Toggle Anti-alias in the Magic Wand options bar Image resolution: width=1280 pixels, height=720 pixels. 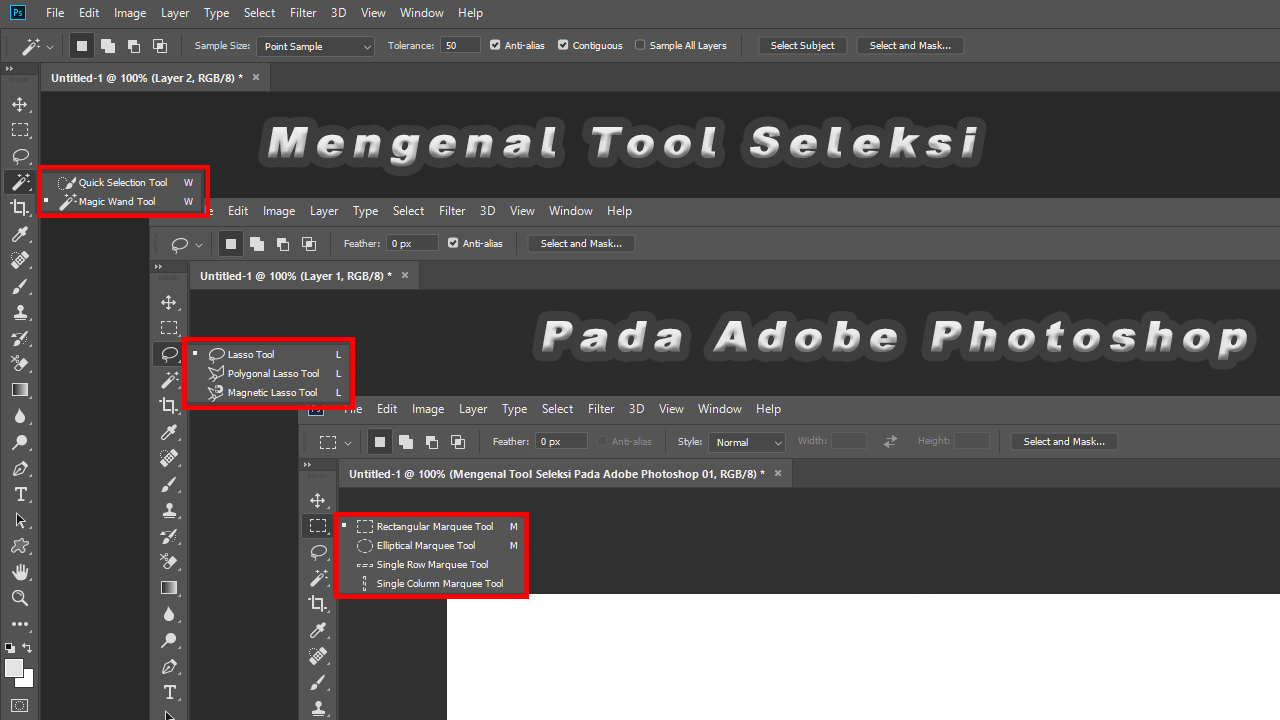click(x=495, y=45)
